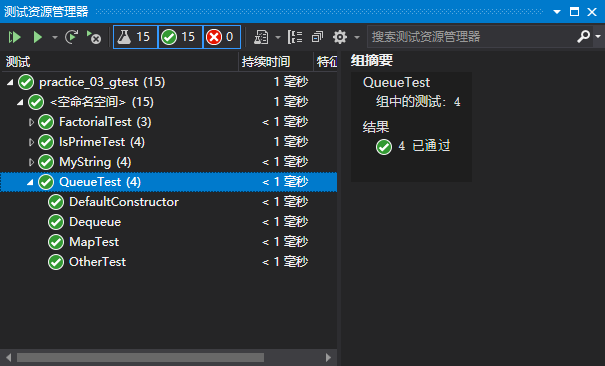Click the search Test Explorer input field
Viewport: 605px width, 366px height.
coord(471,37)
